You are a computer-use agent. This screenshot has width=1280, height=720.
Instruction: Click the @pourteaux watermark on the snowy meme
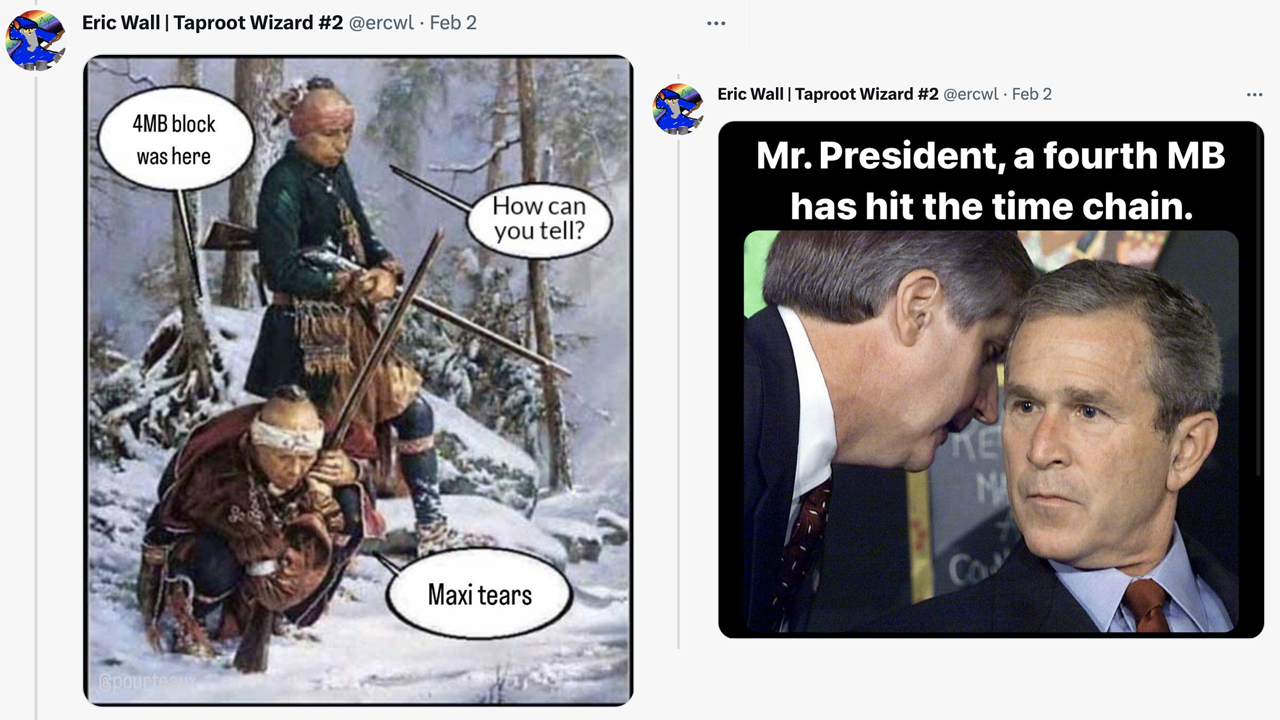pos(146,683)
